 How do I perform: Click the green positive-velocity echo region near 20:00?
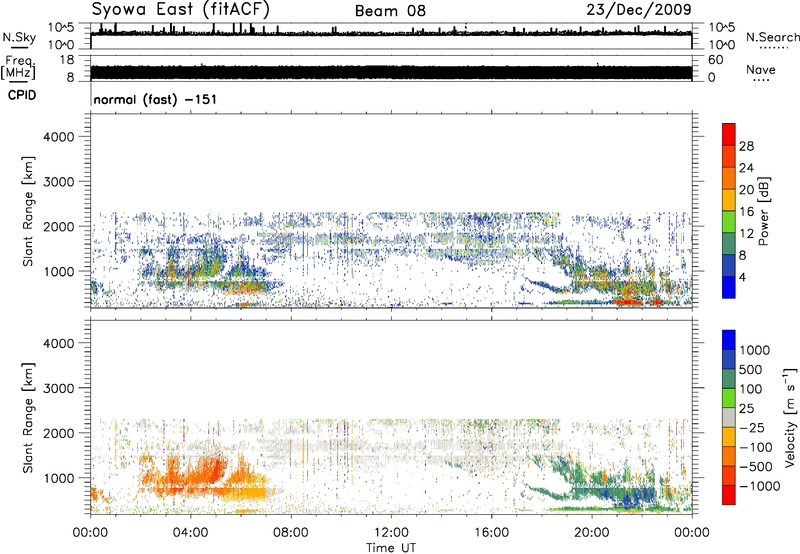coord(602,485)
